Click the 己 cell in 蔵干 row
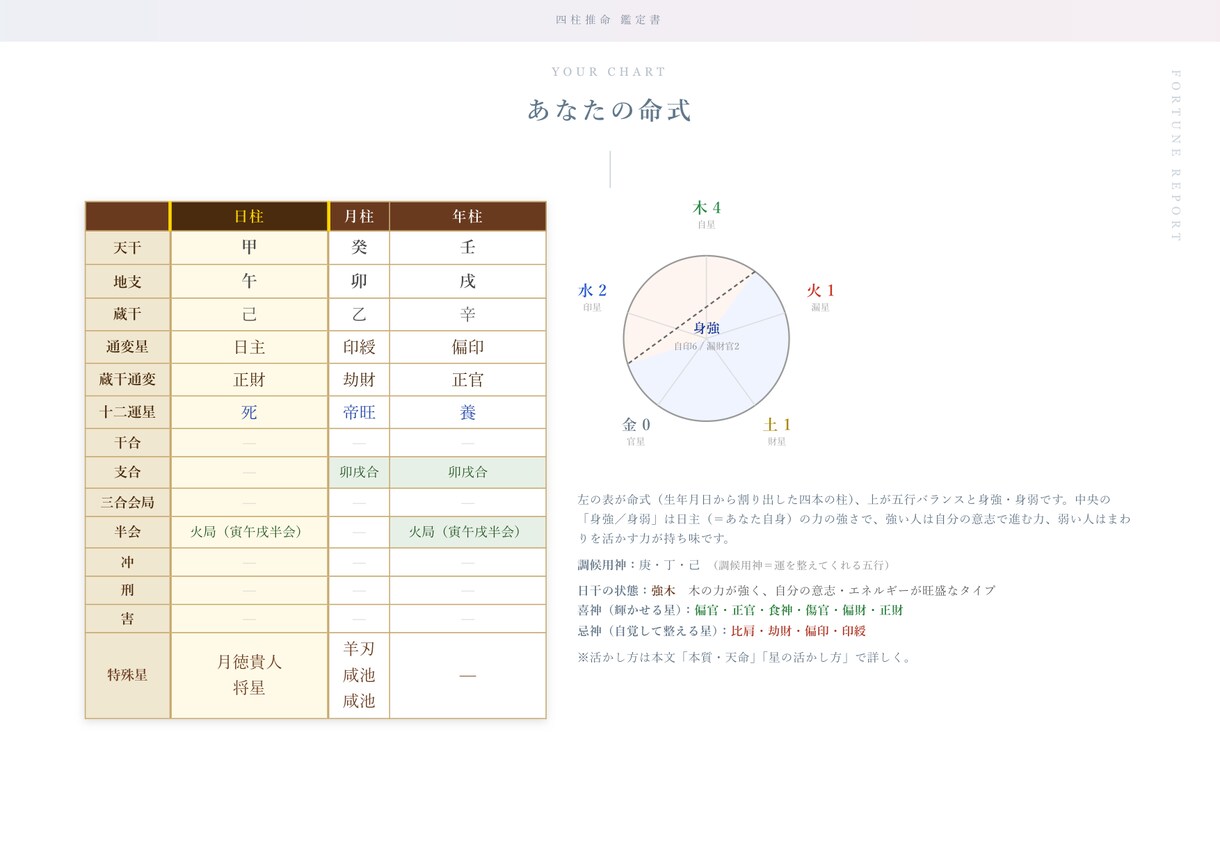Screen dimensions: 1220x862 [249, 314]
